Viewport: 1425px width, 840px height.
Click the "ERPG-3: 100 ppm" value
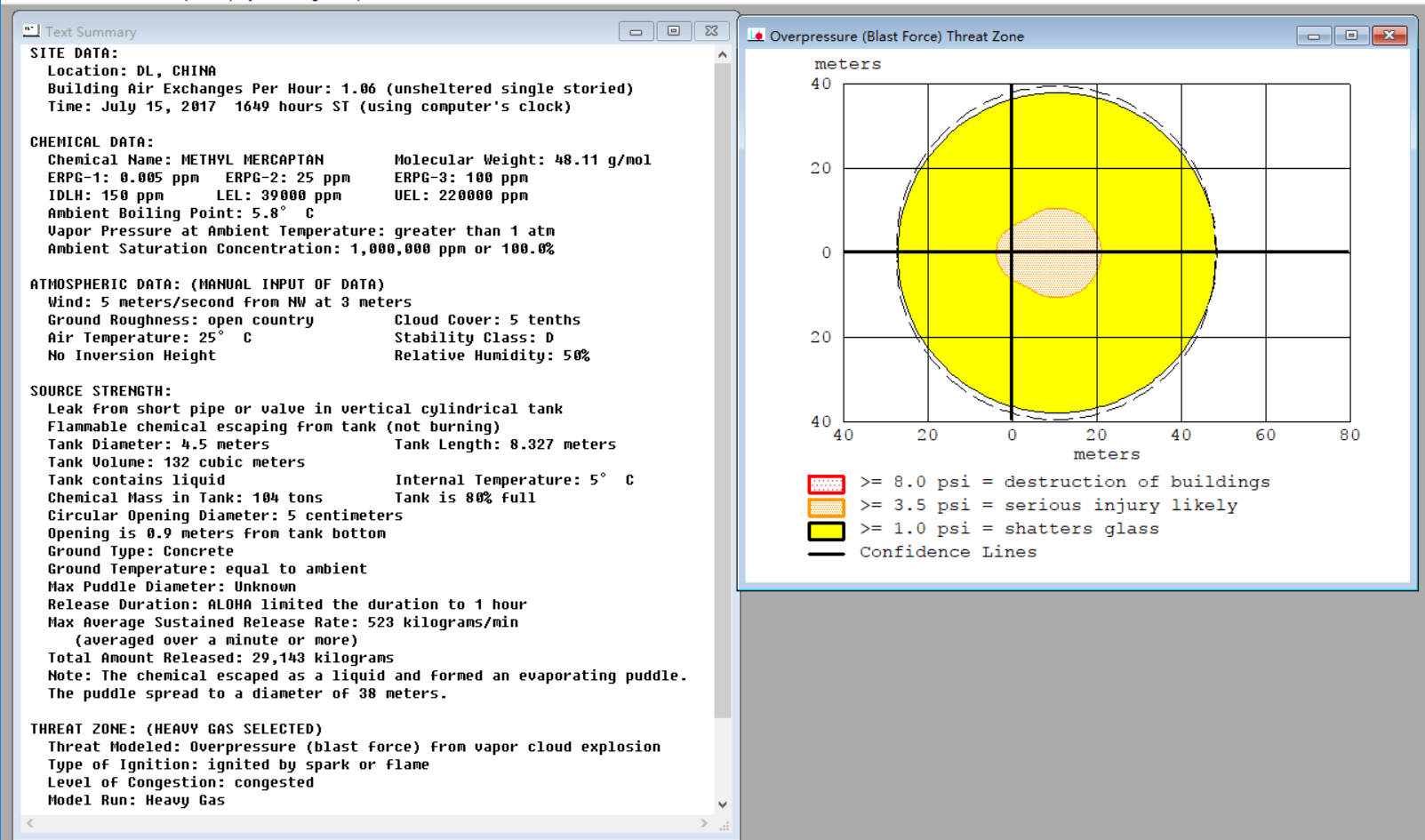461,178
